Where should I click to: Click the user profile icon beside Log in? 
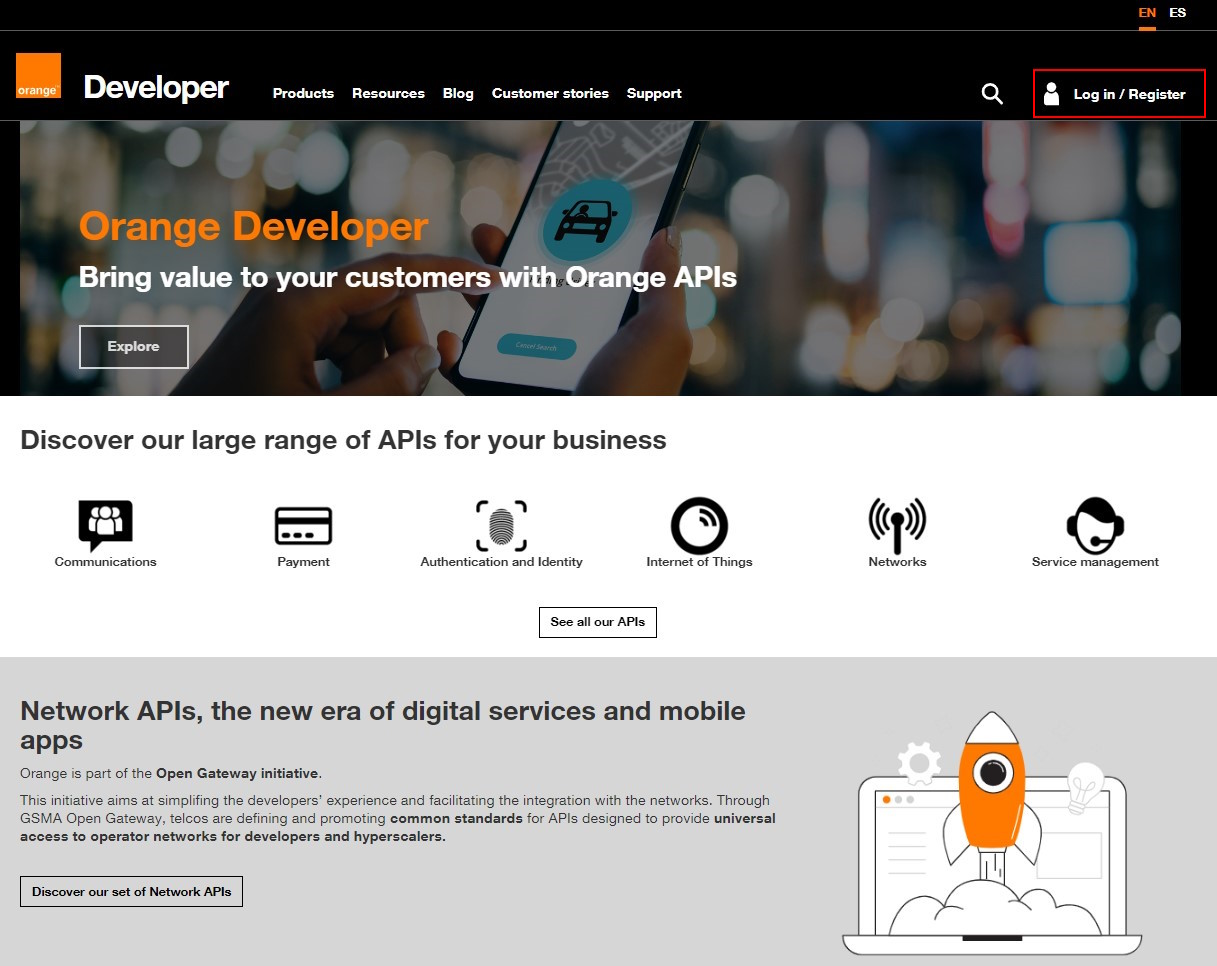[x=1051, y=94]
